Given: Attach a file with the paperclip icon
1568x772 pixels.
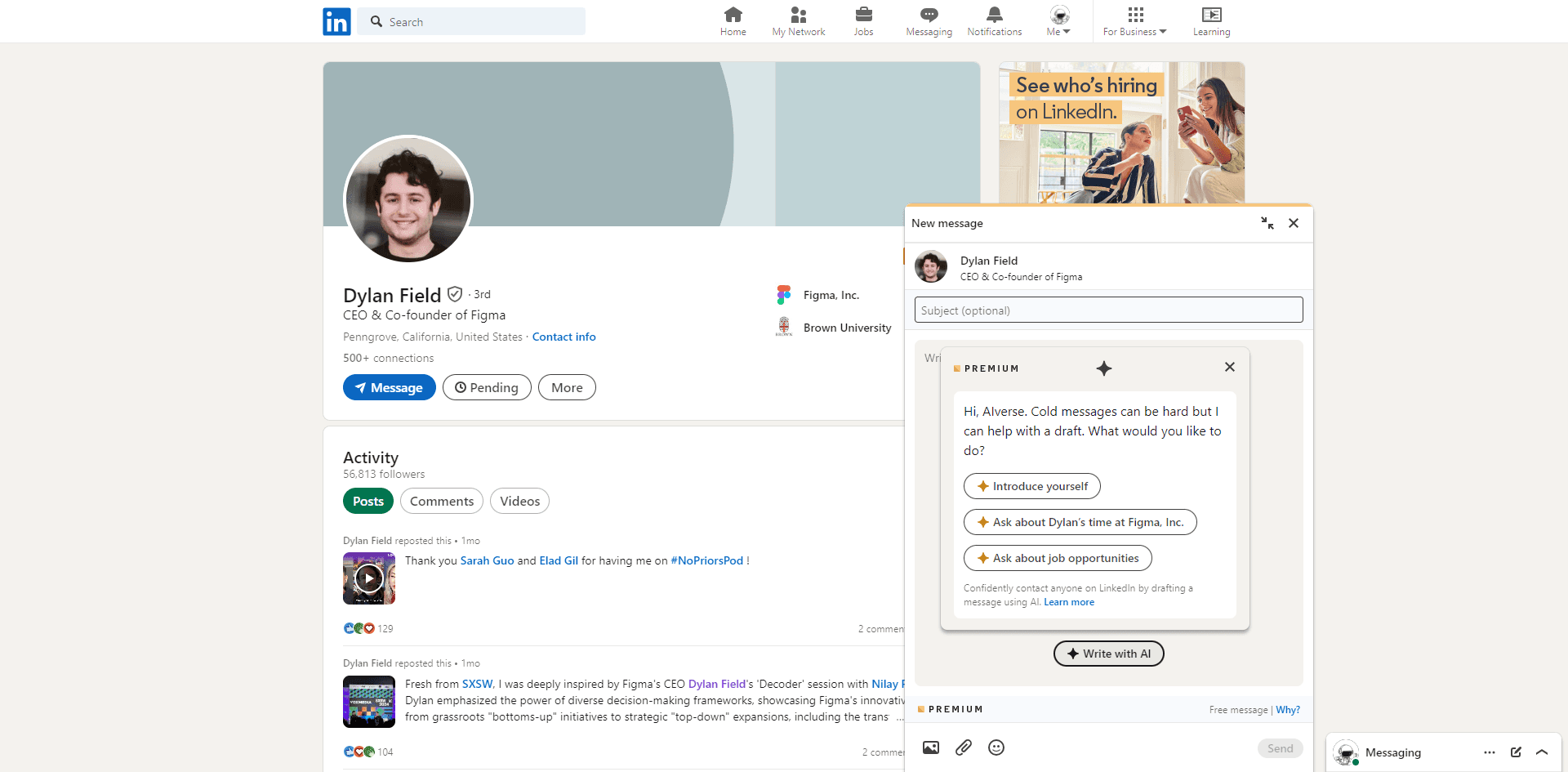Looking at the screenshot, I should [964, 747].
